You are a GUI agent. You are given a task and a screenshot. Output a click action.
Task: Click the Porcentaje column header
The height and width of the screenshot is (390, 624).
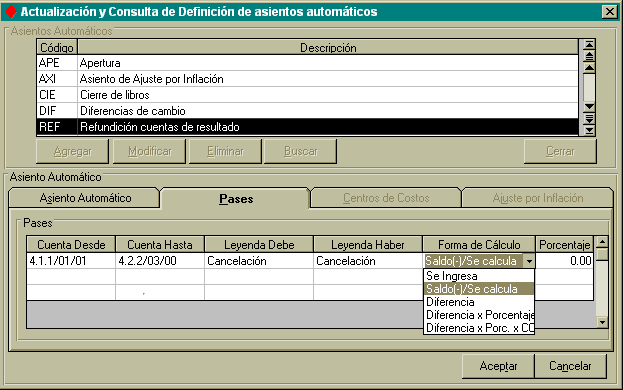click(x=564, y=244)
